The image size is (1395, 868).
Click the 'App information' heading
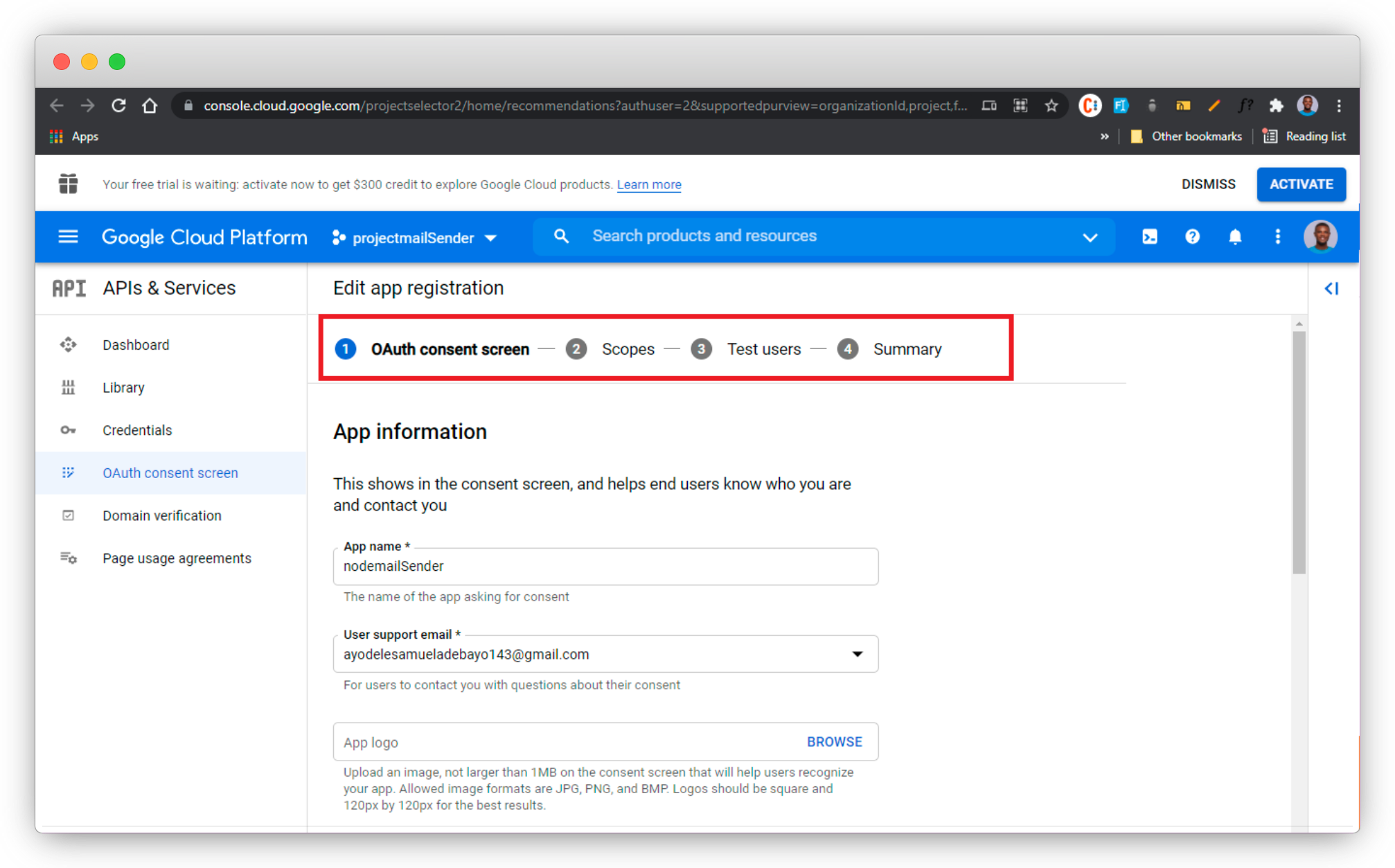[x=410, y=432]
